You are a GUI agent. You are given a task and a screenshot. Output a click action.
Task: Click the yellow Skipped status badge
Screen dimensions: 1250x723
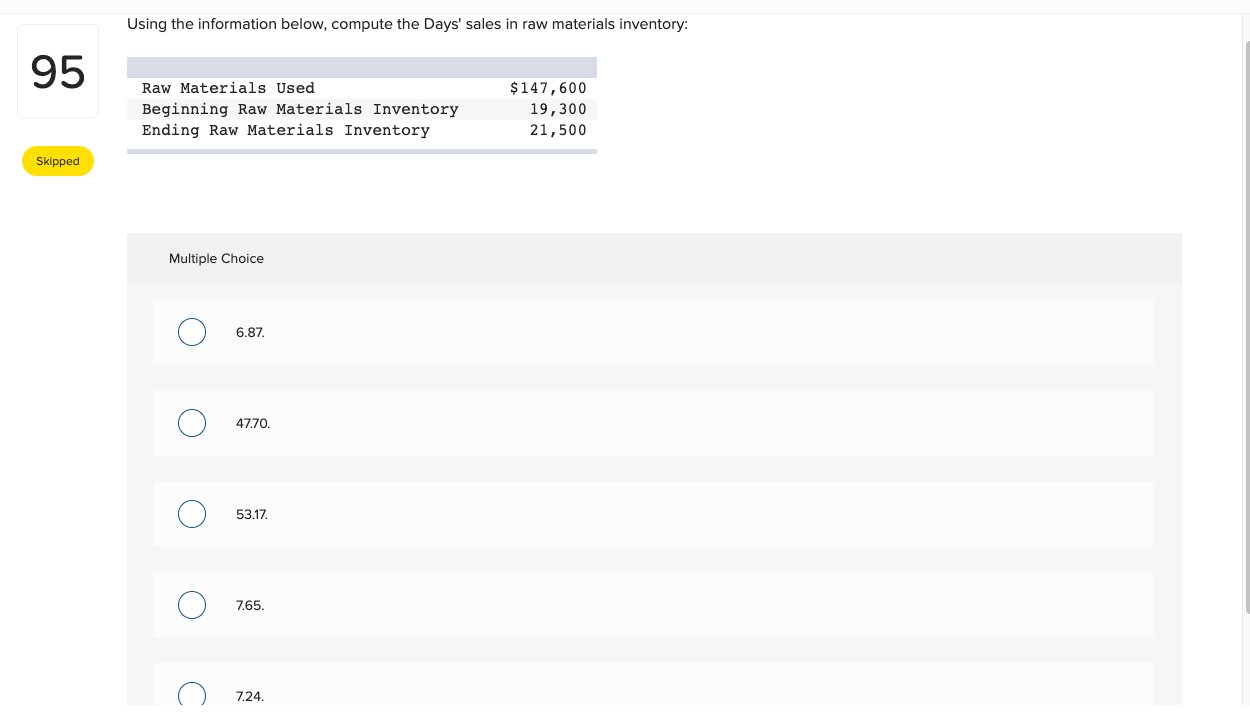58,161
